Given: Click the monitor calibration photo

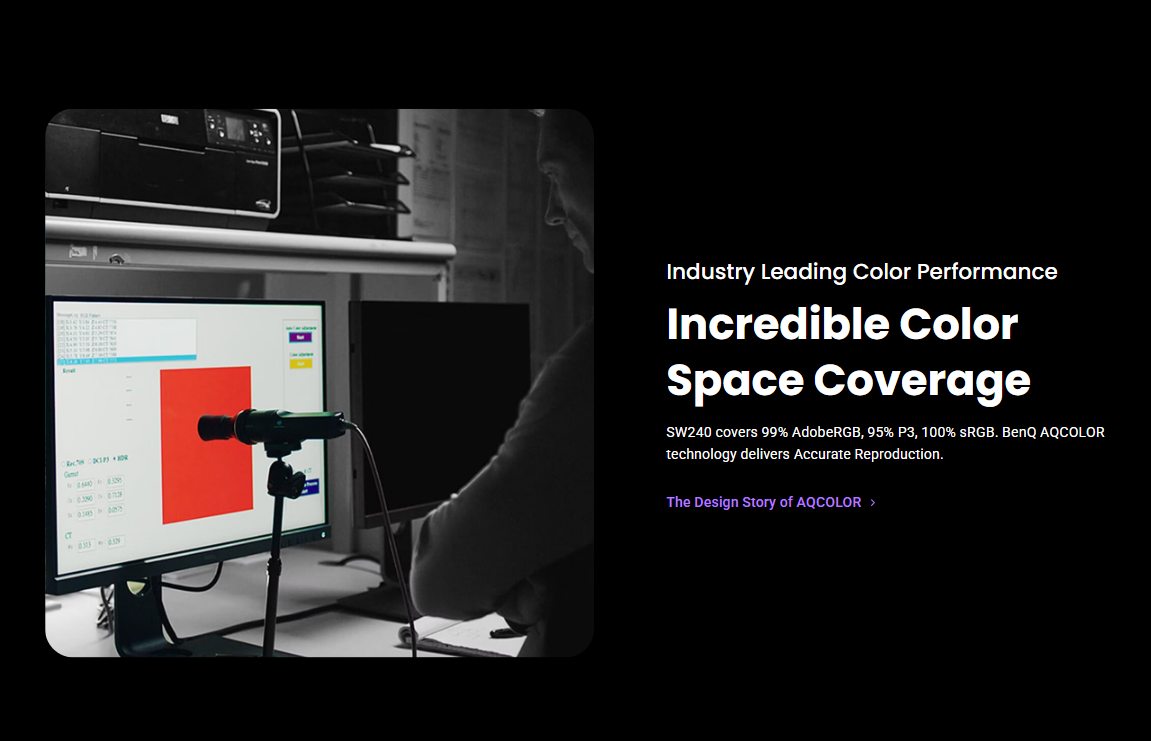Looking at the screenshot, I should (x=319, y=383).
